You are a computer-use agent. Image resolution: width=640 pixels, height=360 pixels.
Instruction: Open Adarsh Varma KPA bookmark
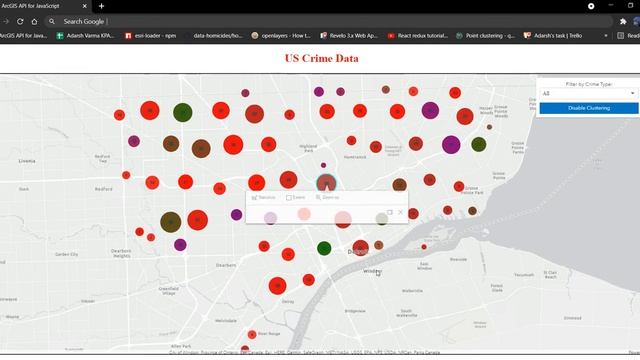(85, 36)
